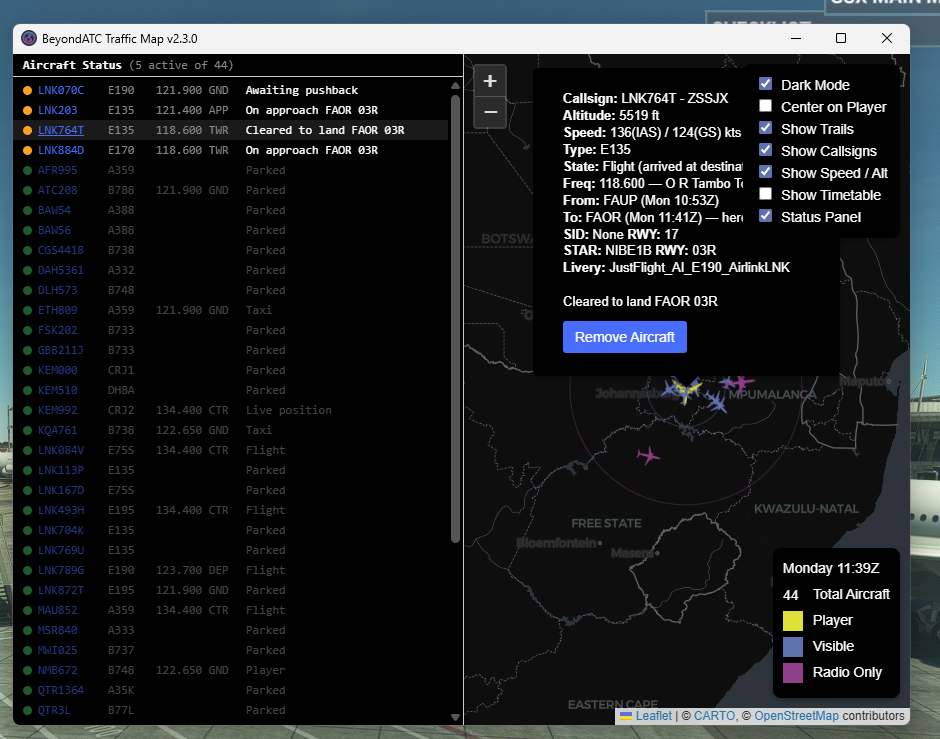Click the green status dot for NMB672
The image size is (940, 739).
(28, 670)
